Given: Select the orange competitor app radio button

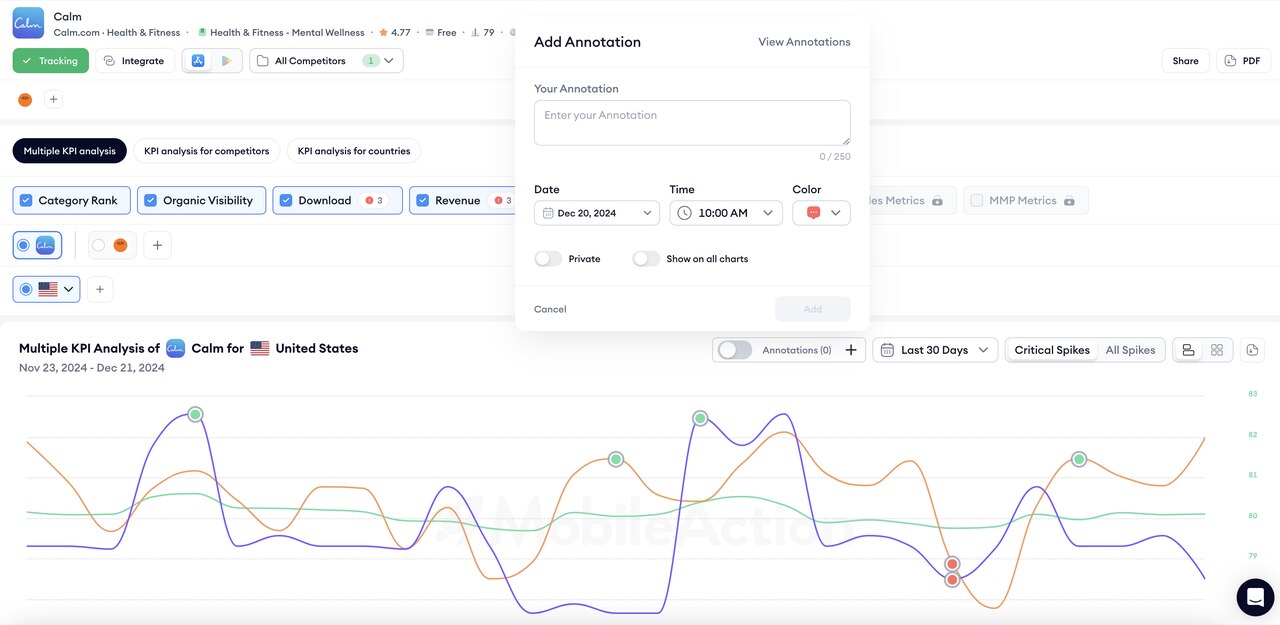Looking at the screenshot, I should pyautogui.click(x=98, y=245).
